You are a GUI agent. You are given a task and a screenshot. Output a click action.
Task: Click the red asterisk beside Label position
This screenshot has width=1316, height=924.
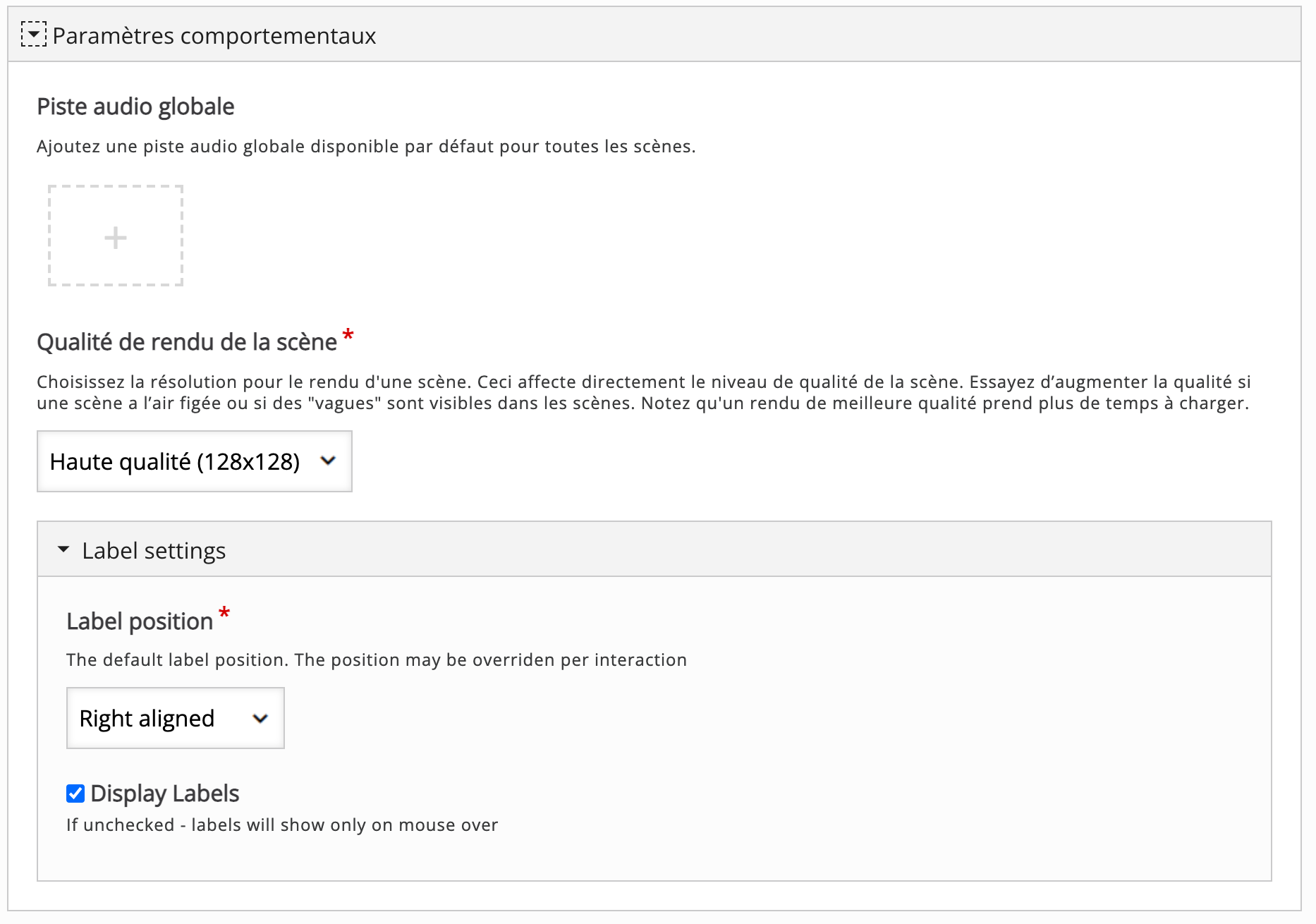tap(224, 613)
